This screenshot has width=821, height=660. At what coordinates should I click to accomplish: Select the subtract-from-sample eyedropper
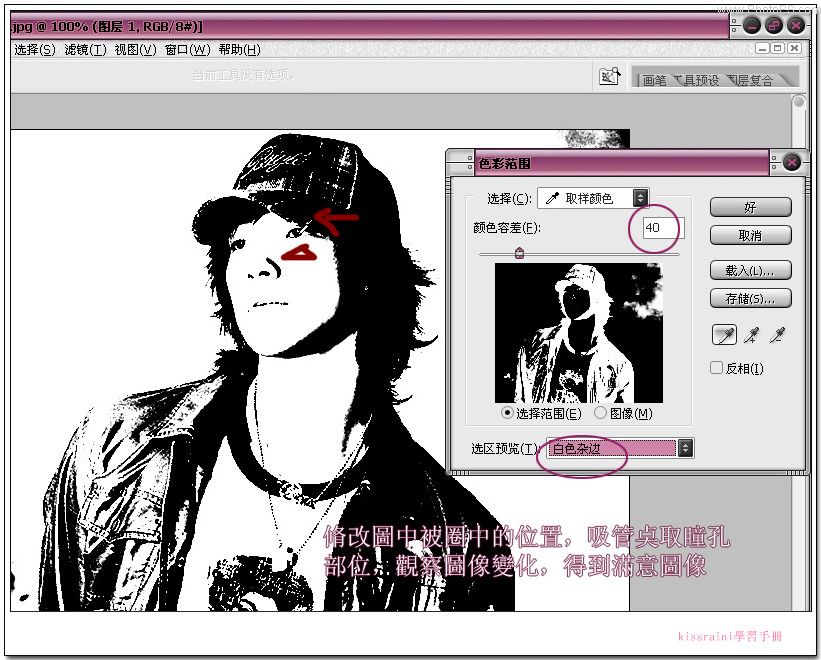(x=778, y=335)
